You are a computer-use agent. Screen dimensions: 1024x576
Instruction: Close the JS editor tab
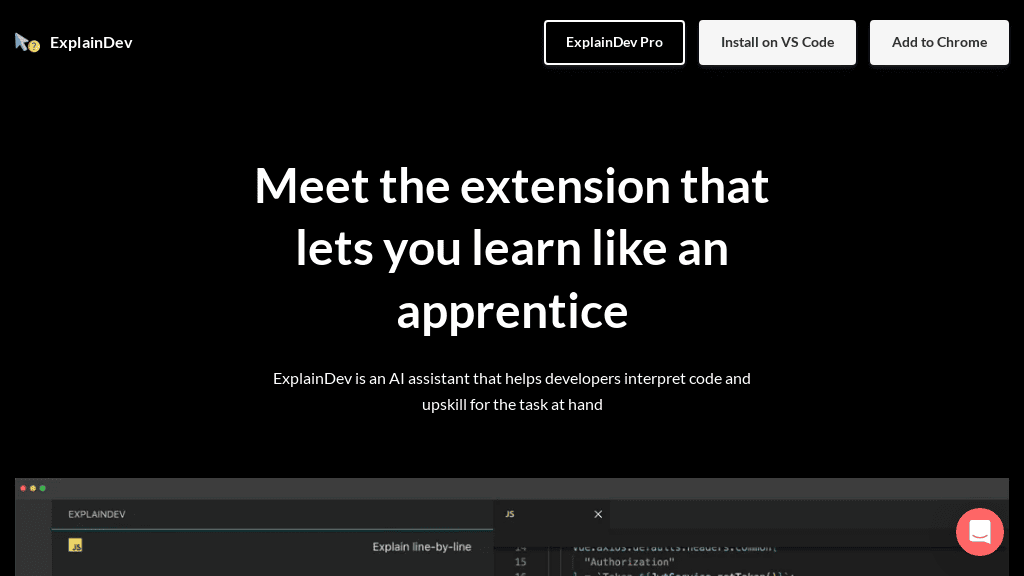pyautogui.click(x=598, y=514)
